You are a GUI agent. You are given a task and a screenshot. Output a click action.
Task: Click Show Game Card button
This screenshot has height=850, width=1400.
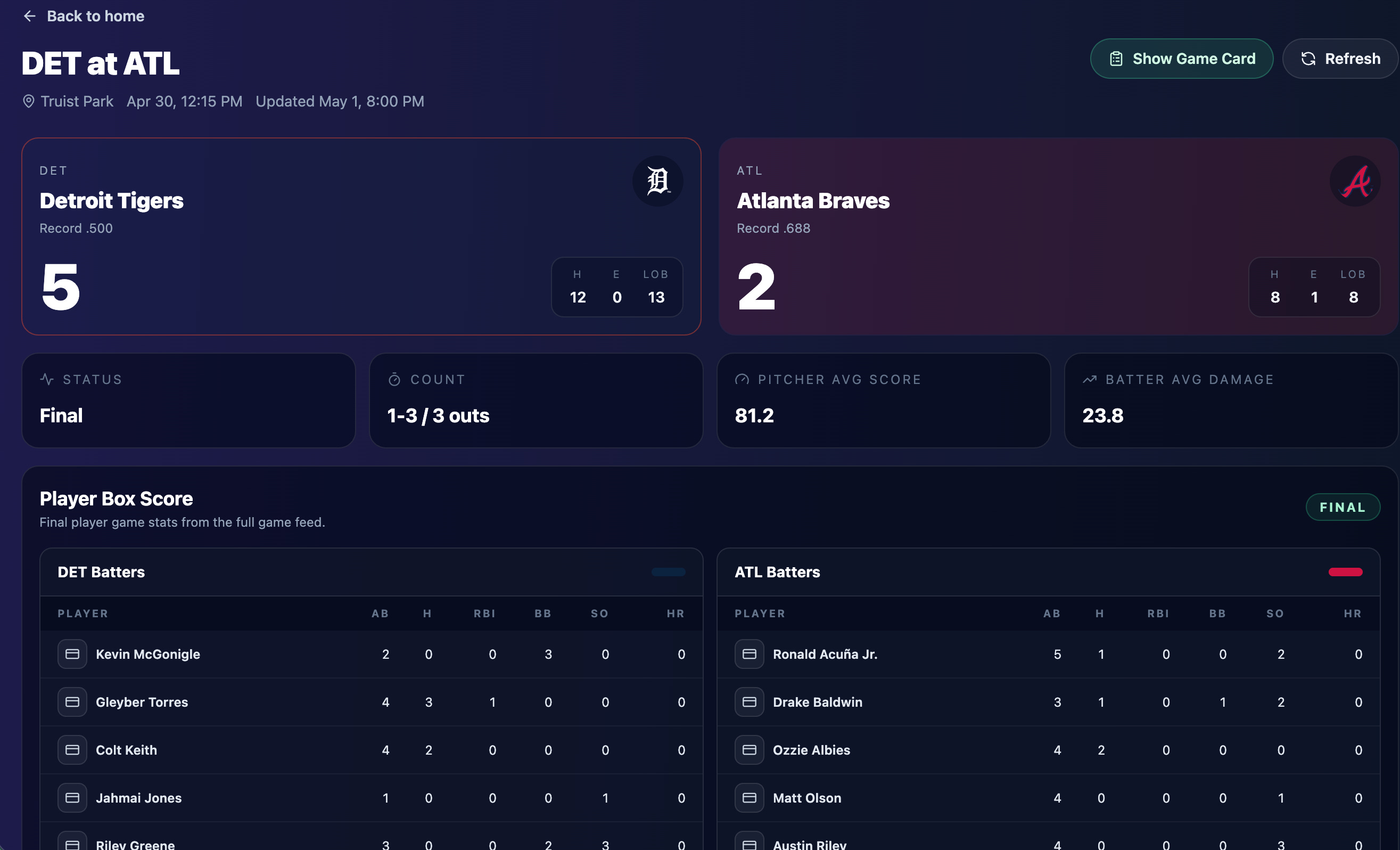[1181, 59]
